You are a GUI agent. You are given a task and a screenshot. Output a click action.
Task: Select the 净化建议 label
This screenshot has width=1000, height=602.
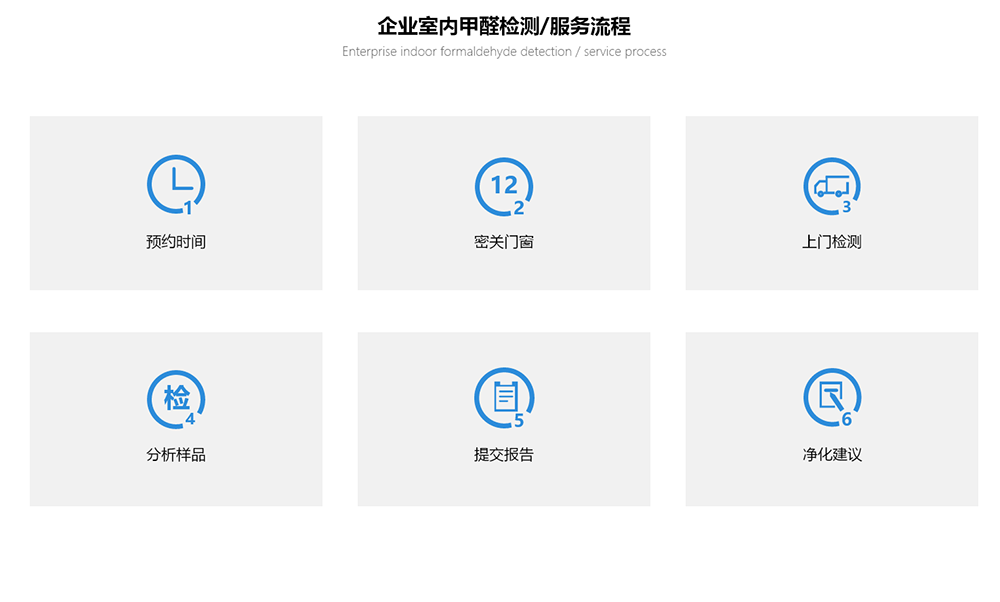[832, 455]
